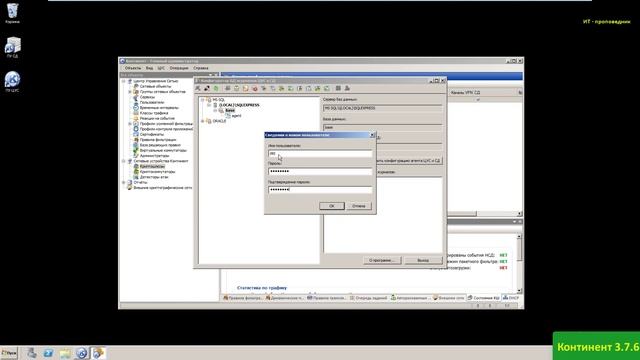Expand the Профили усиленной фильтрации node
The width and height of the screenshot is (640, 360).
130,124
